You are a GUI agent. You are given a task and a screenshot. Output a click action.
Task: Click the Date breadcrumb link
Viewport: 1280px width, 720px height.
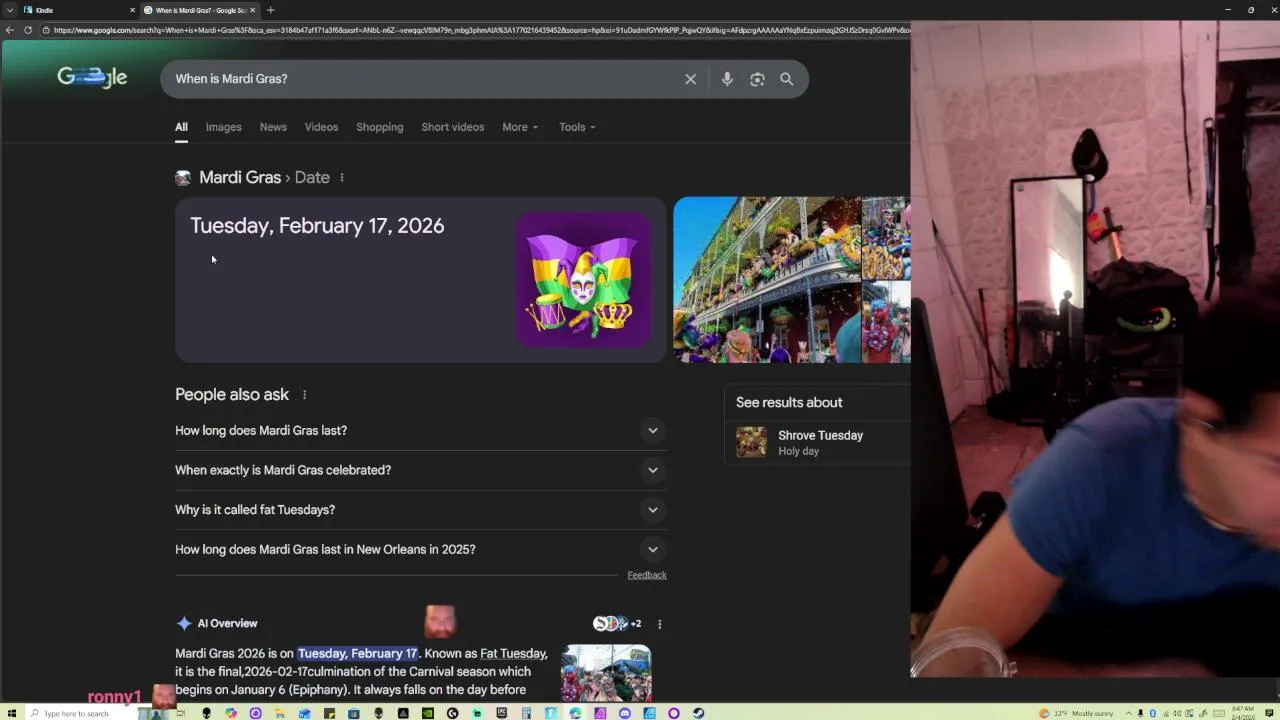312,177
